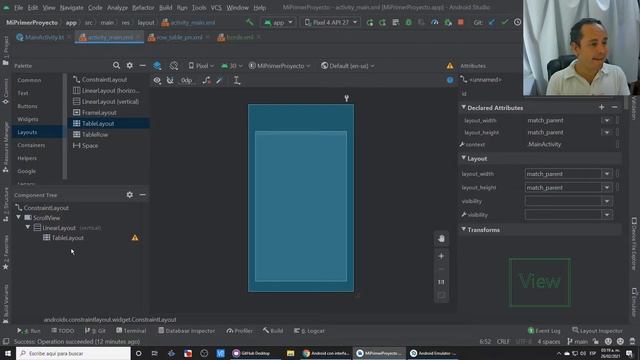Click the palette search icon

[116, 65]
